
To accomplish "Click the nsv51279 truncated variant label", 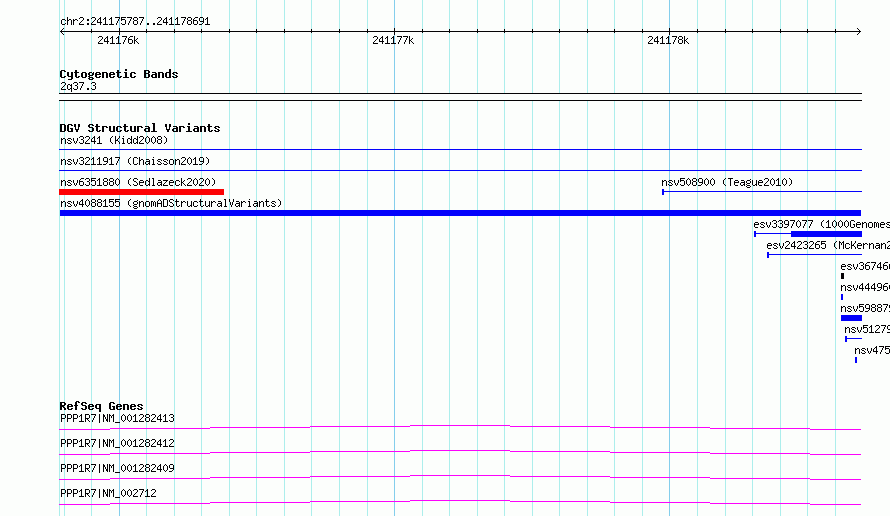I will pyautogui.click(x=867, y=329).
